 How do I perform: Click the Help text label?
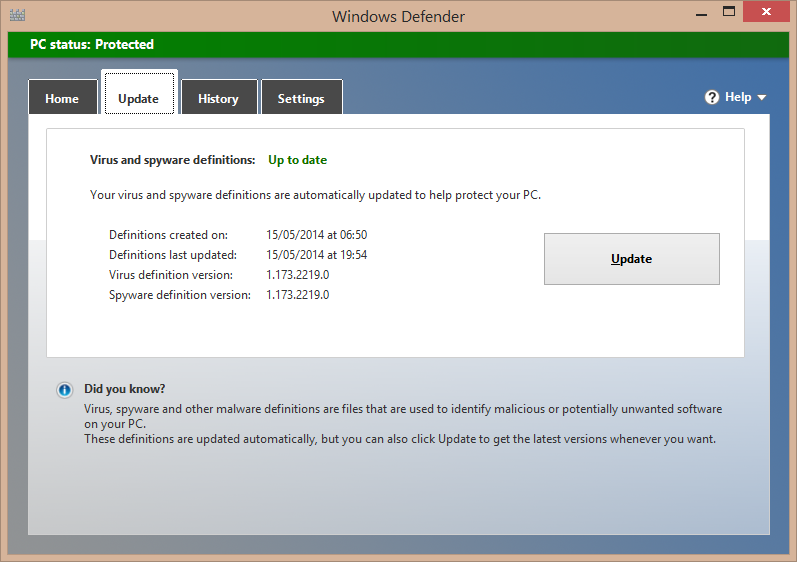coord(738,97)
